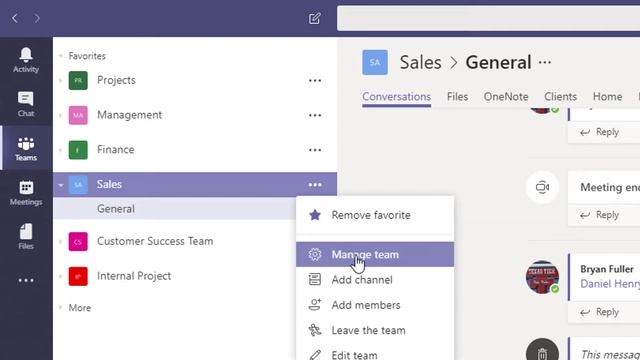
Task: Click the meeting camera icon
Action: click(542, 187)
